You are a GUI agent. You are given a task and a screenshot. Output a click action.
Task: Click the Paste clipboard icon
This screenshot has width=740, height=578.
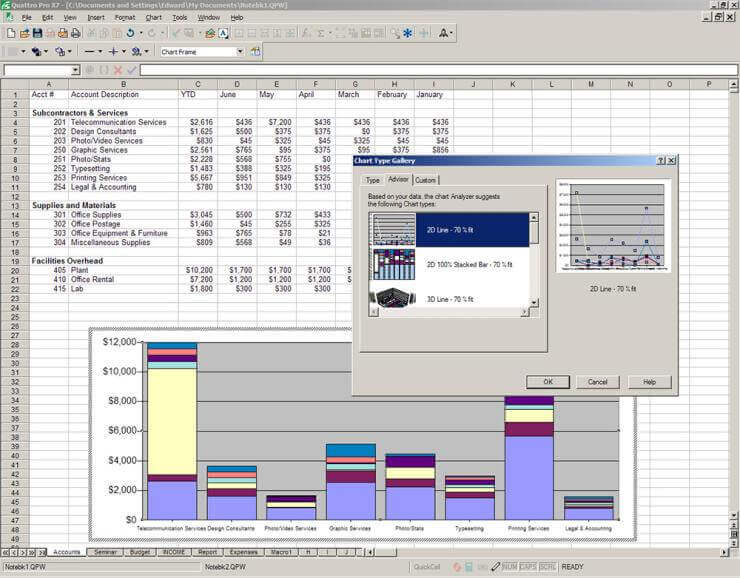(x=118, y=33)
